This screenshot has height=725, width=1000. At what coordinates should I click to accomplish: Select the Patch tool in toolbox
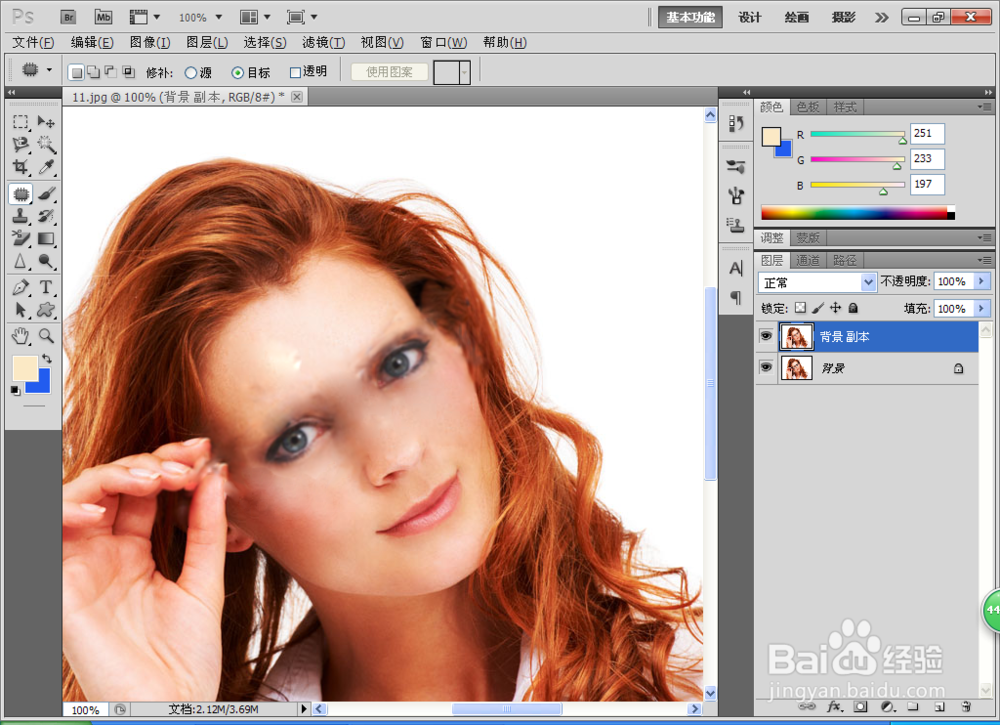pyautogui.click(x=20, y=193)
